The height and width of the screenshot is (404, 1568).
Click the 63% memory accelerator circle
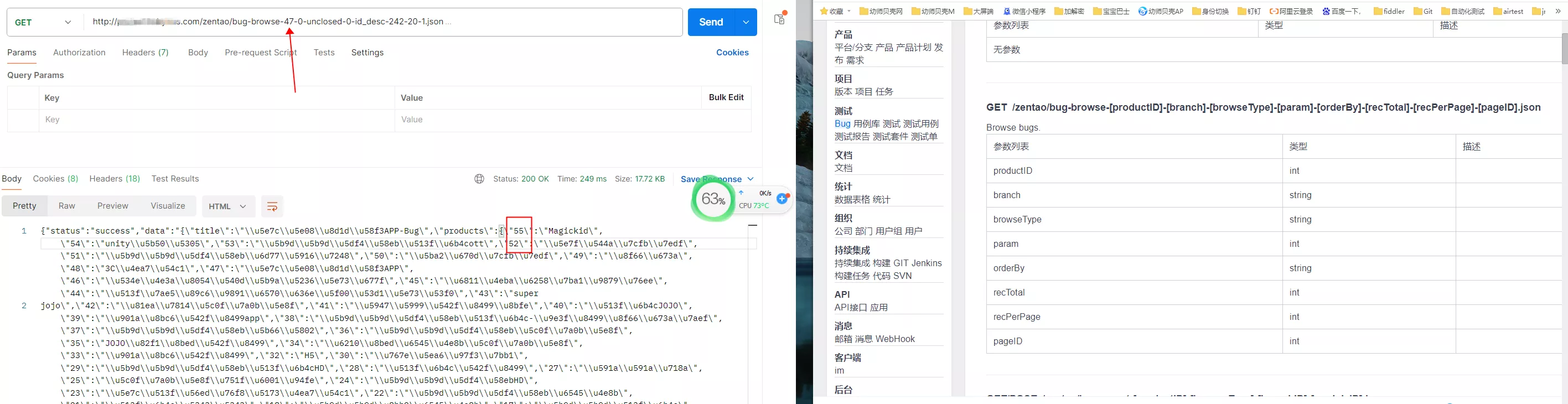click(713, 199)
